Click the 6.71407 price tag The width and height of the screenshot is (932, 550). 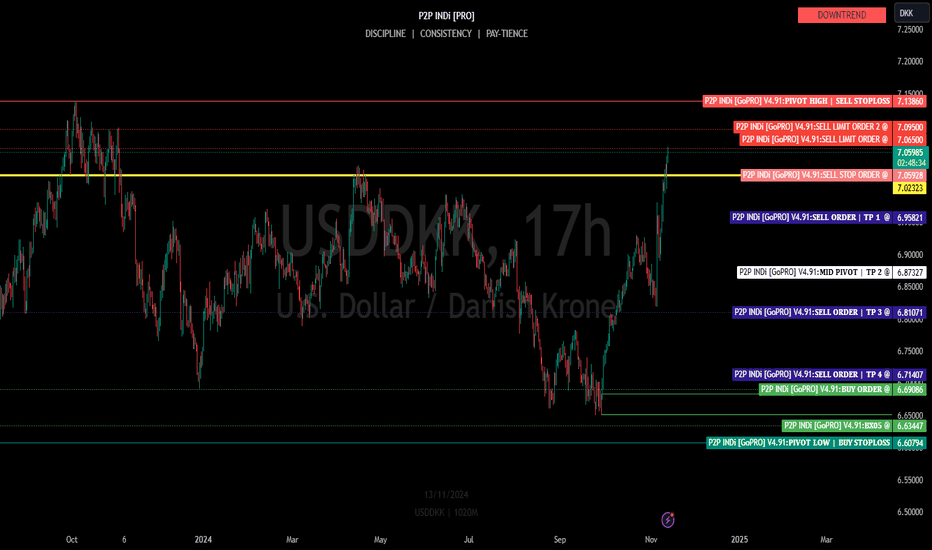910,375
